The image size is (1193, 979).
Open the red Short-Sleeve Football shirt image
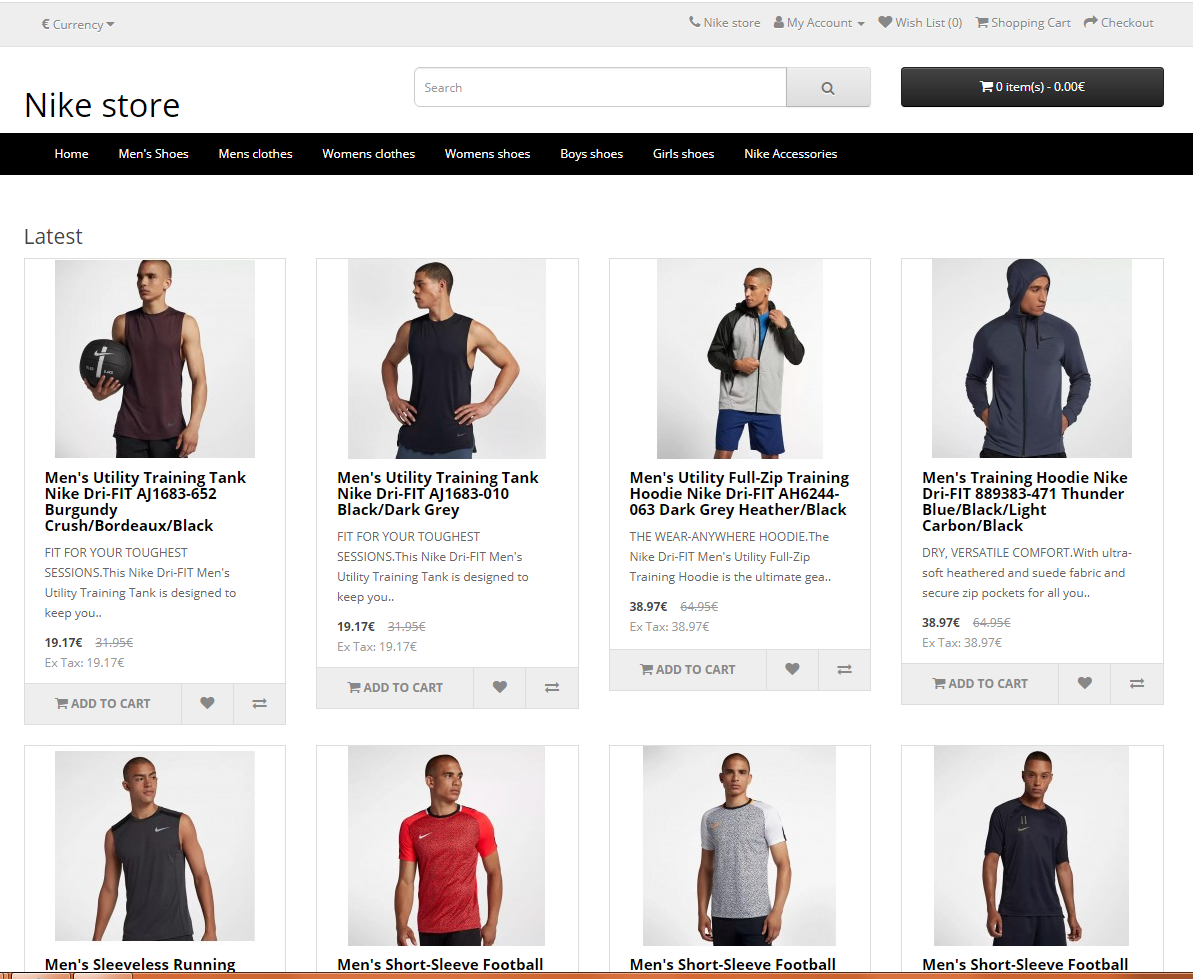(447, 846)
